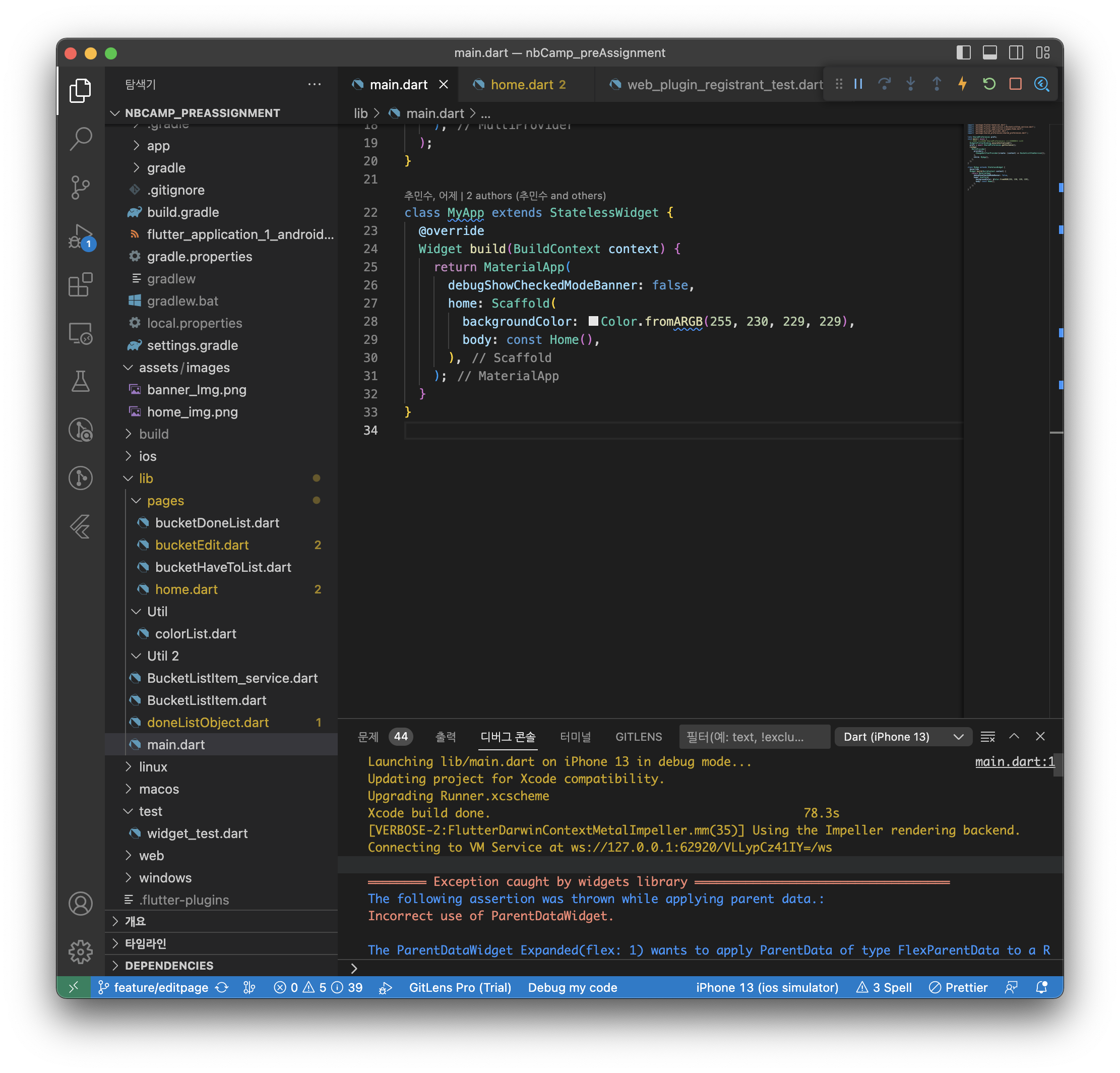Close the bottom panel

click(x=1040, y=736)
